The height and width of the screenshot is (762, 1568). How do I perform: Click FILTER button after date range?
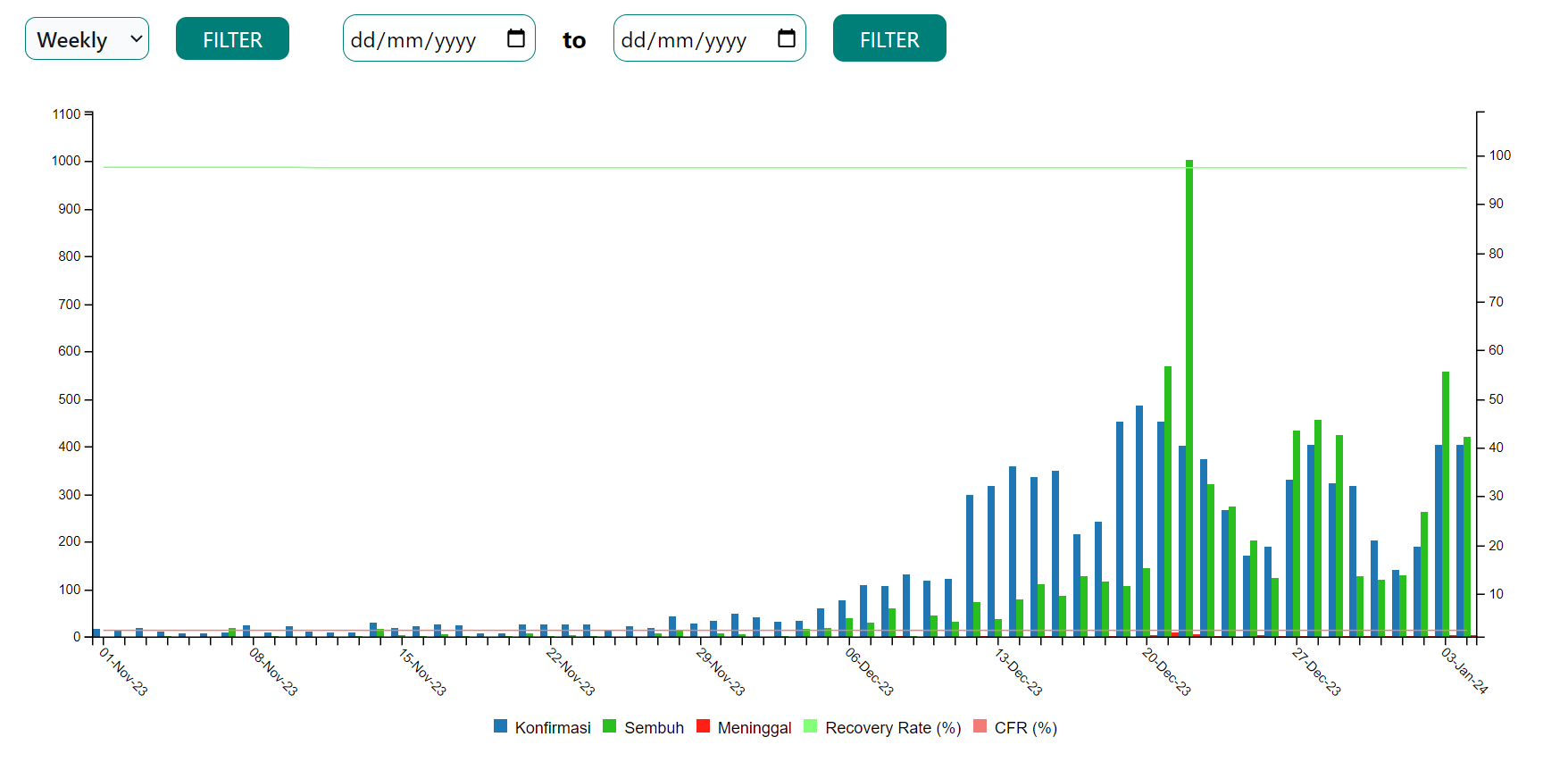coord(889,38)
